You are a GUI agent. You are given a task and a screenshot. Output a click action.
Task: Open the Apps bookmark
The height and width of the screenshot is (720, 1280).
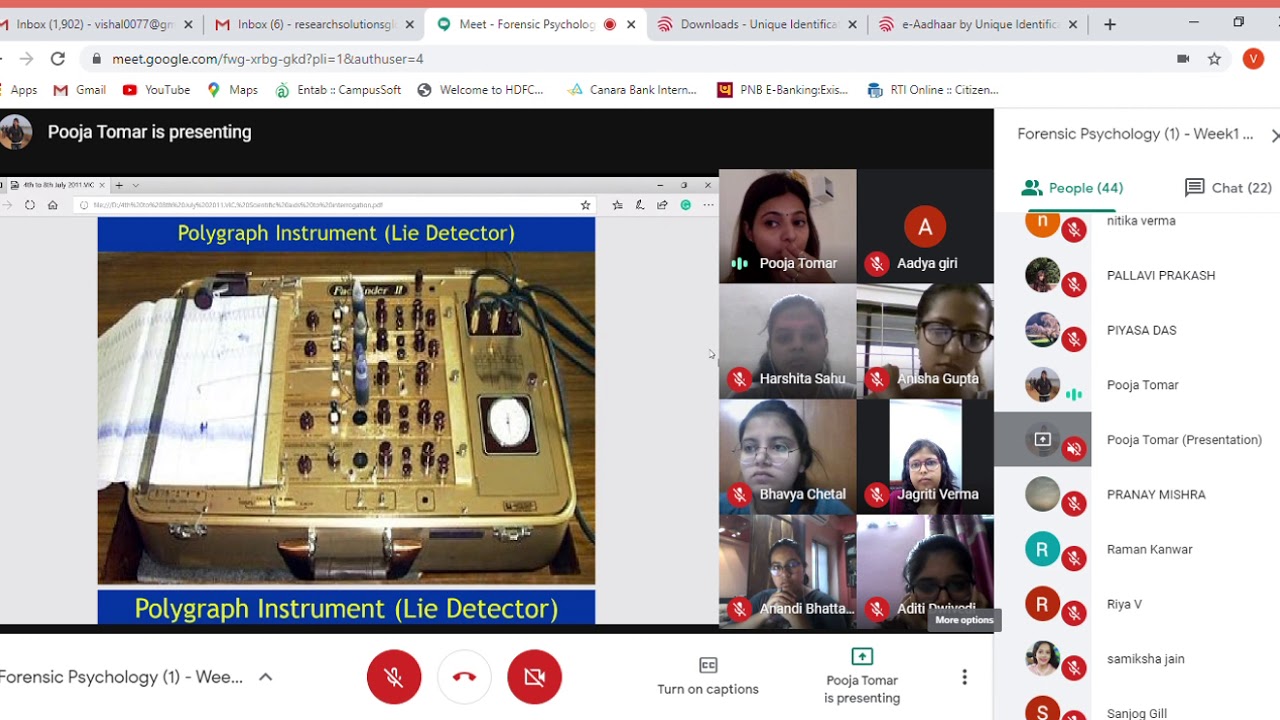[x=19, y=90]
